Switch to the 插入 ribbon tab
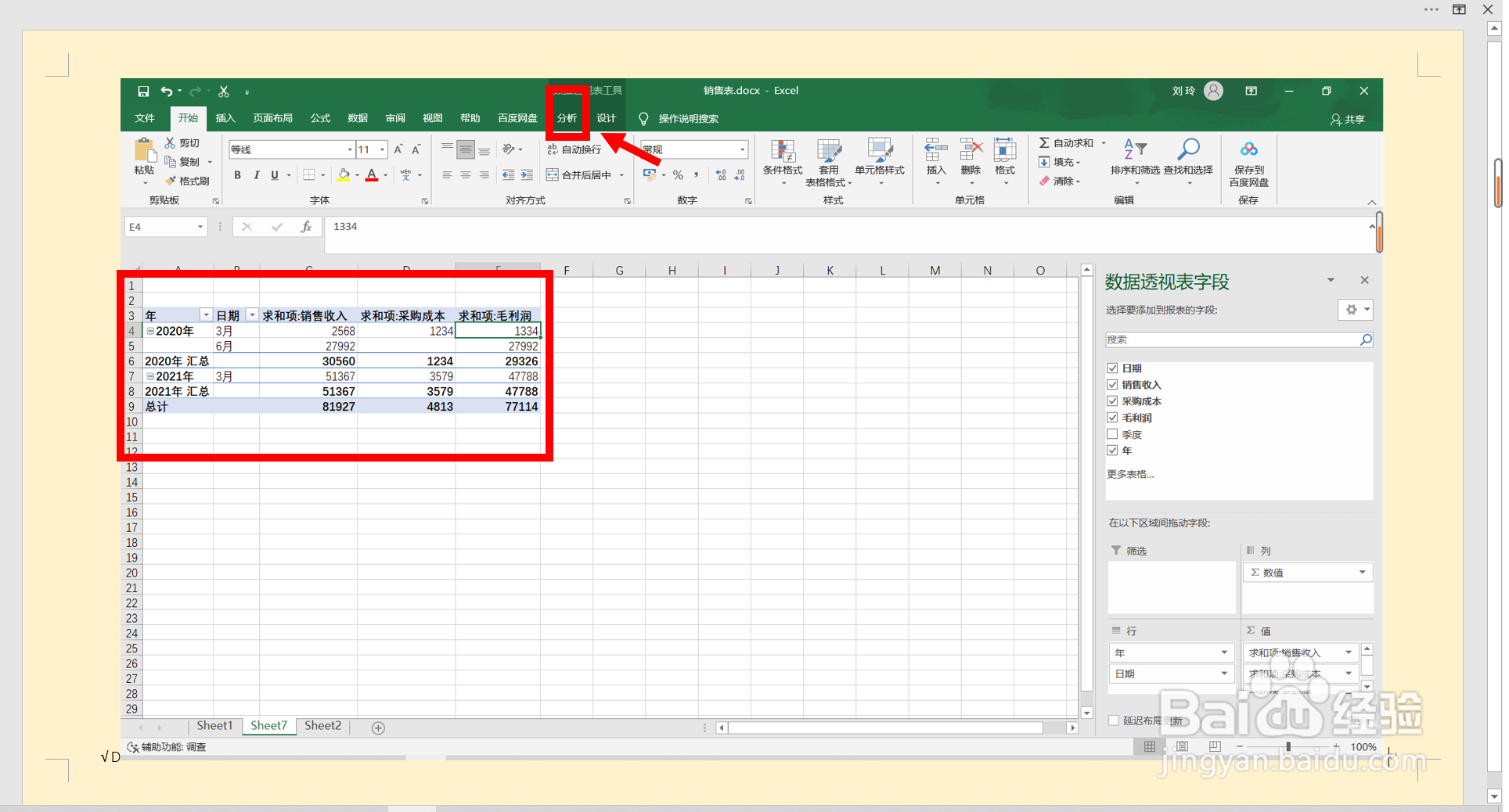1509x812 pixels. pos(225,118)
